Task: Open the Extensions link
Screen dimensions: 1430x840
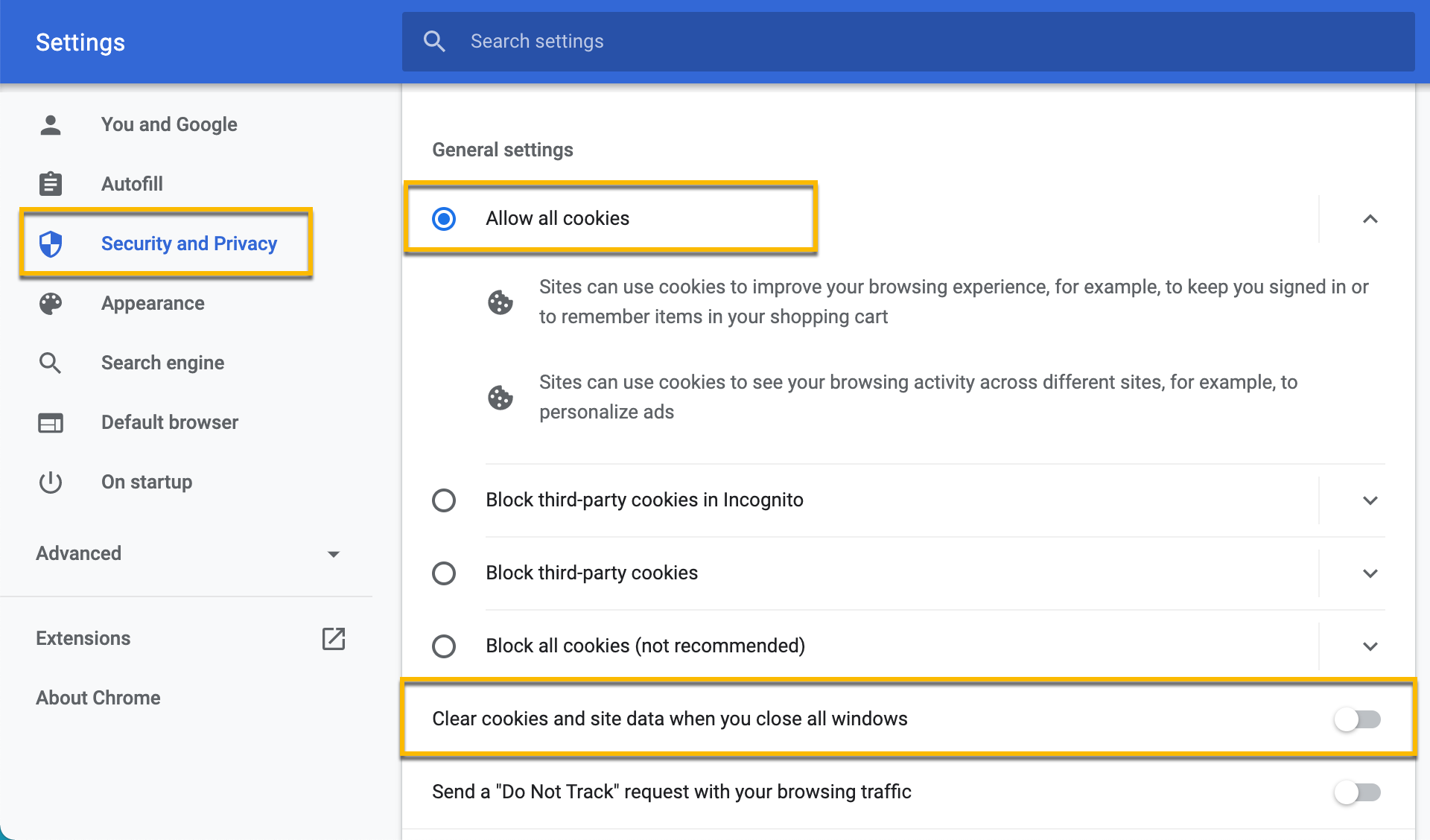Action: [x=83, y=638]
